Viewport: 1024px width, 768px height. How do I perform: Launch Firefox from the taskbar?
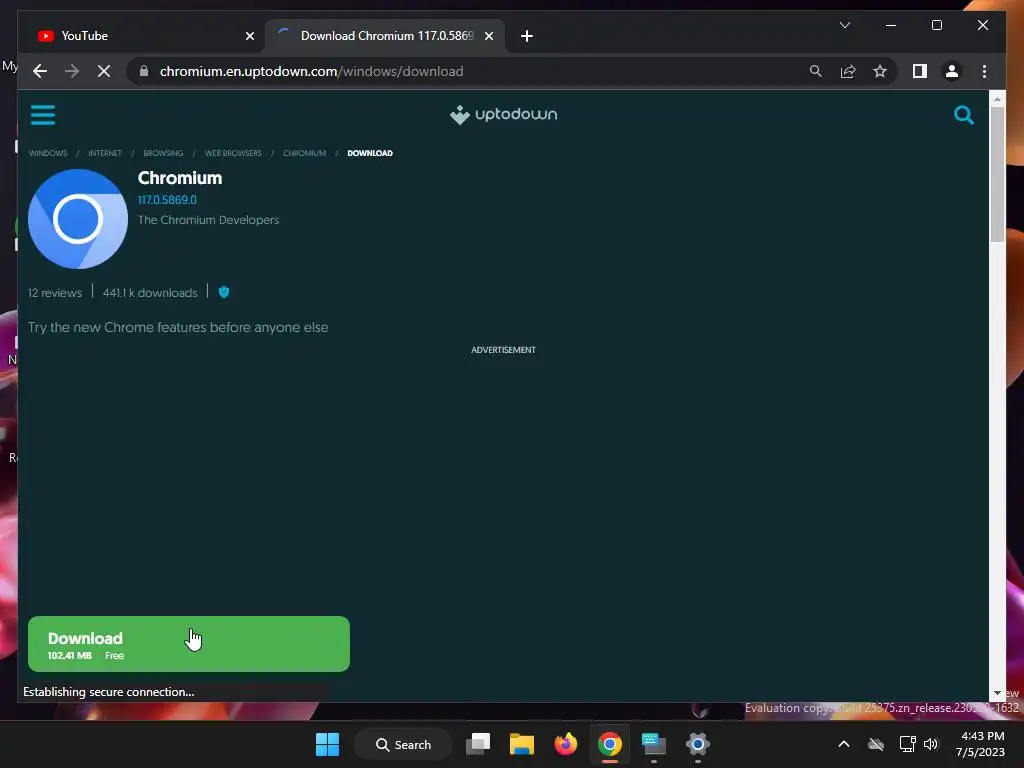pyautogui.click(x=566, y=744)
